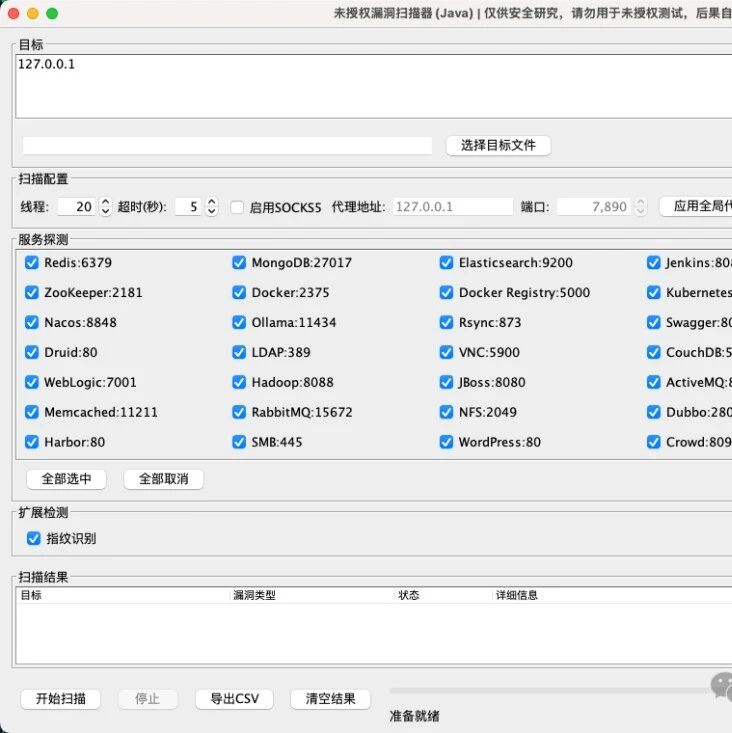732x733 pixels.
Task: Sort by 目标 column header
Action: (x=123, y=595)
